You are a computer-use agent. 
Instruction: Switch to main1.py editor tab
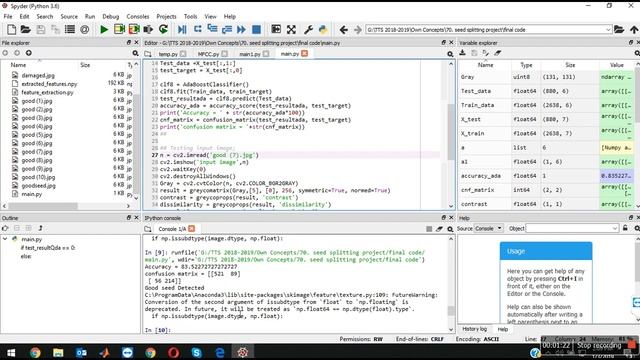point(250,54)
